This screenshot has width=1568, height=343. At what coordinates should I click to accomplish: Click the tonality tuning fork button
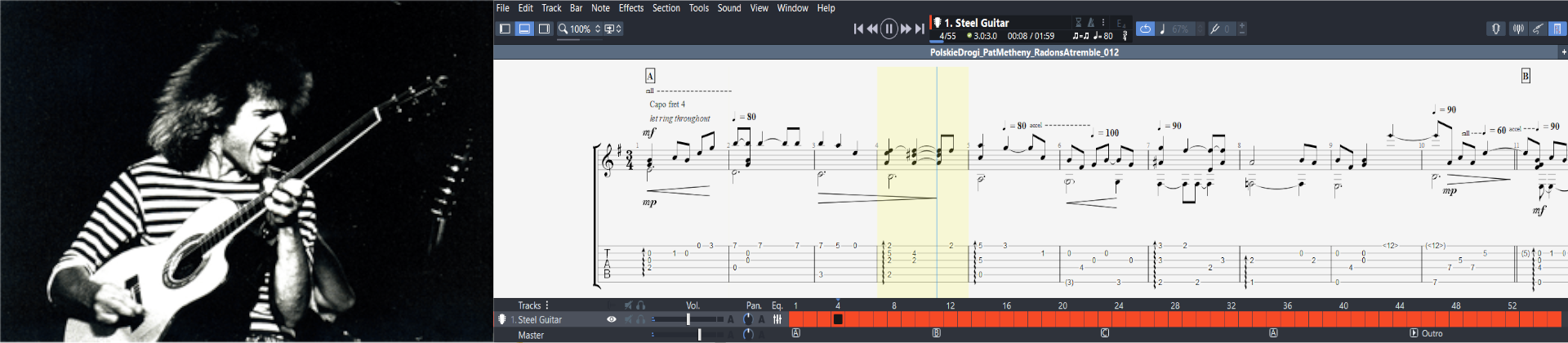(1214, 29)
